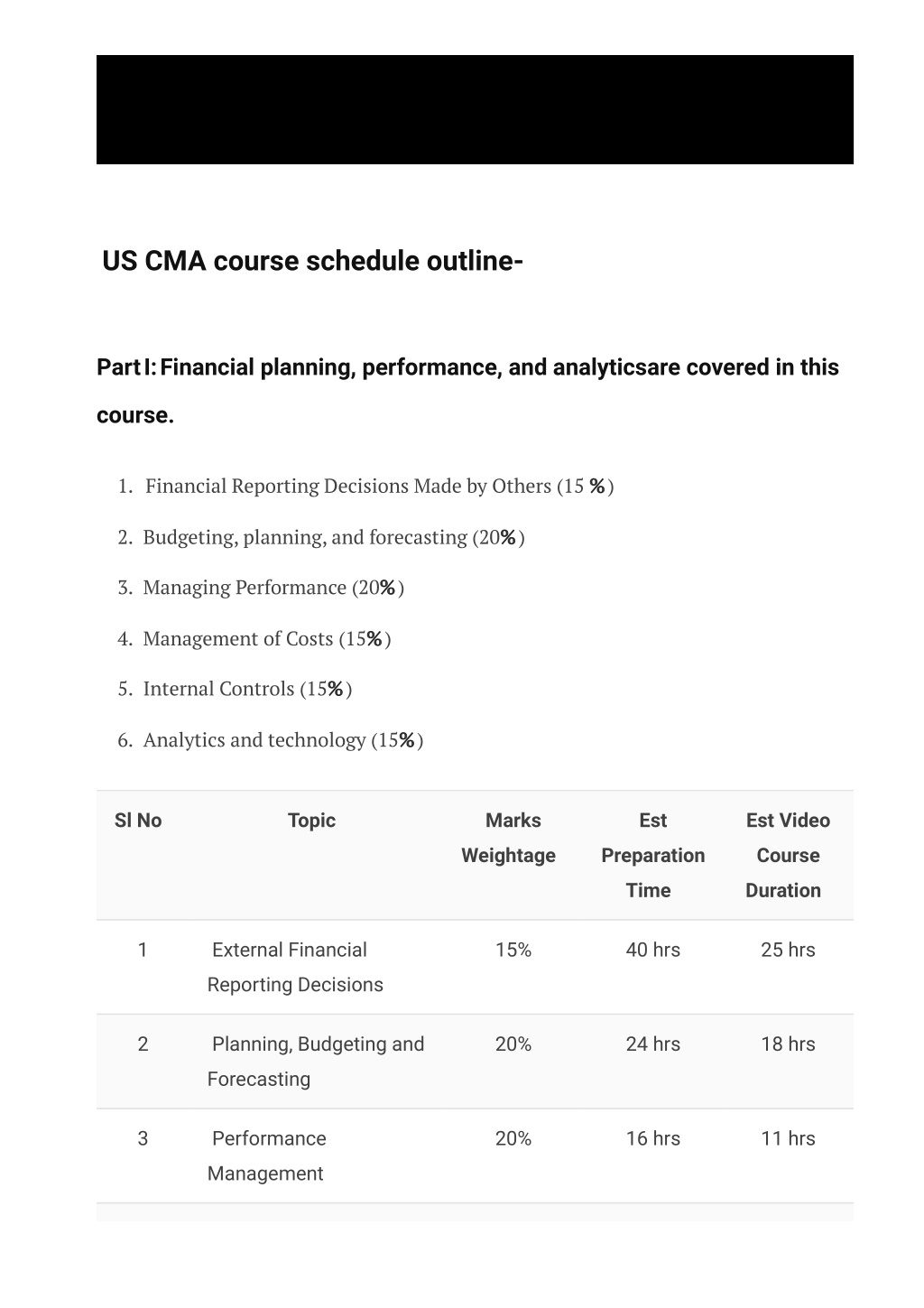
Task: Click the 'Topic' column header
Action: (311, 821)
